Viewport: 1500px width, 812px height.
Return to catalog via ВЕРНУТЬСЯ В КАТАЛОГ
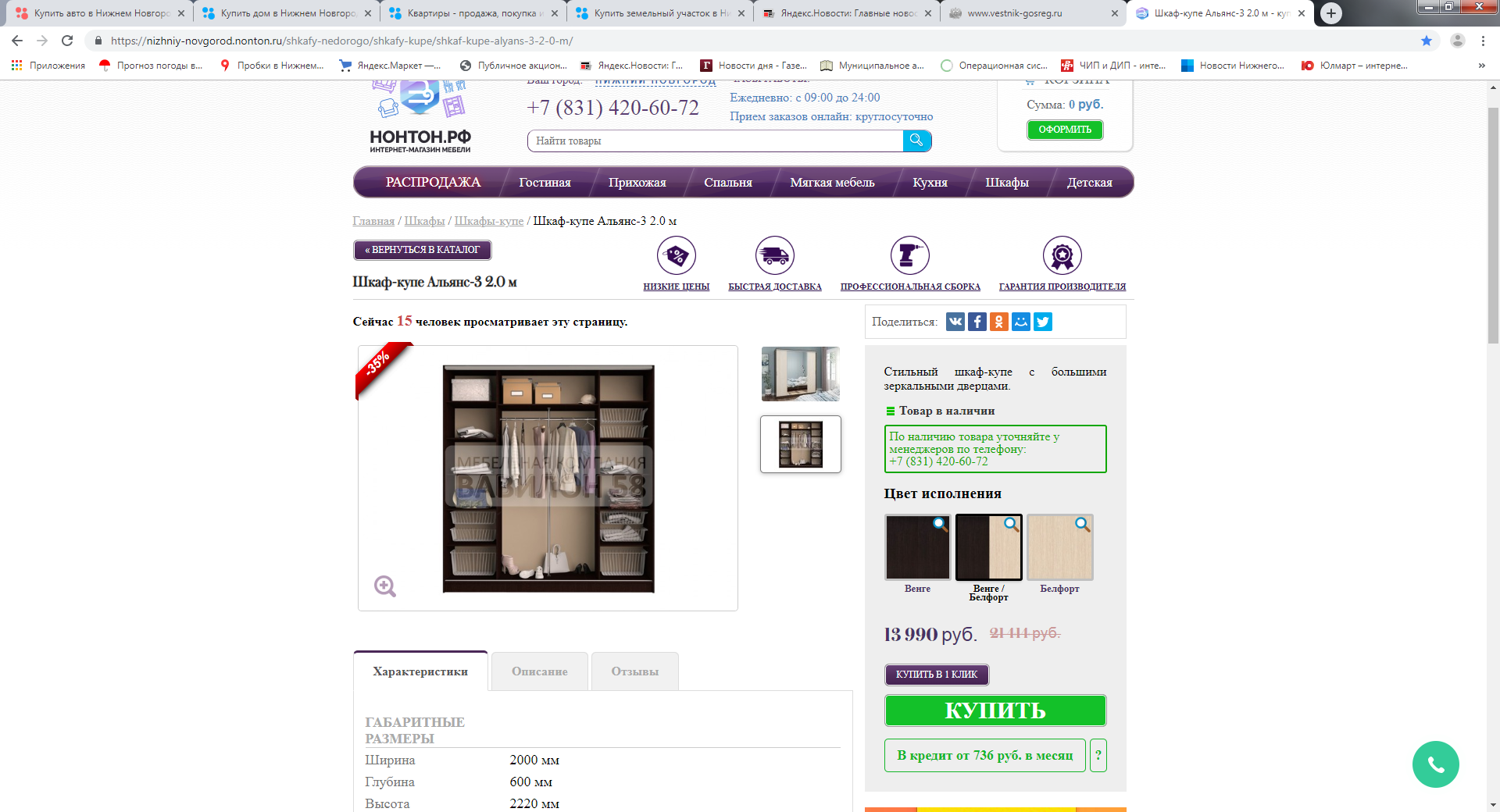423,250
